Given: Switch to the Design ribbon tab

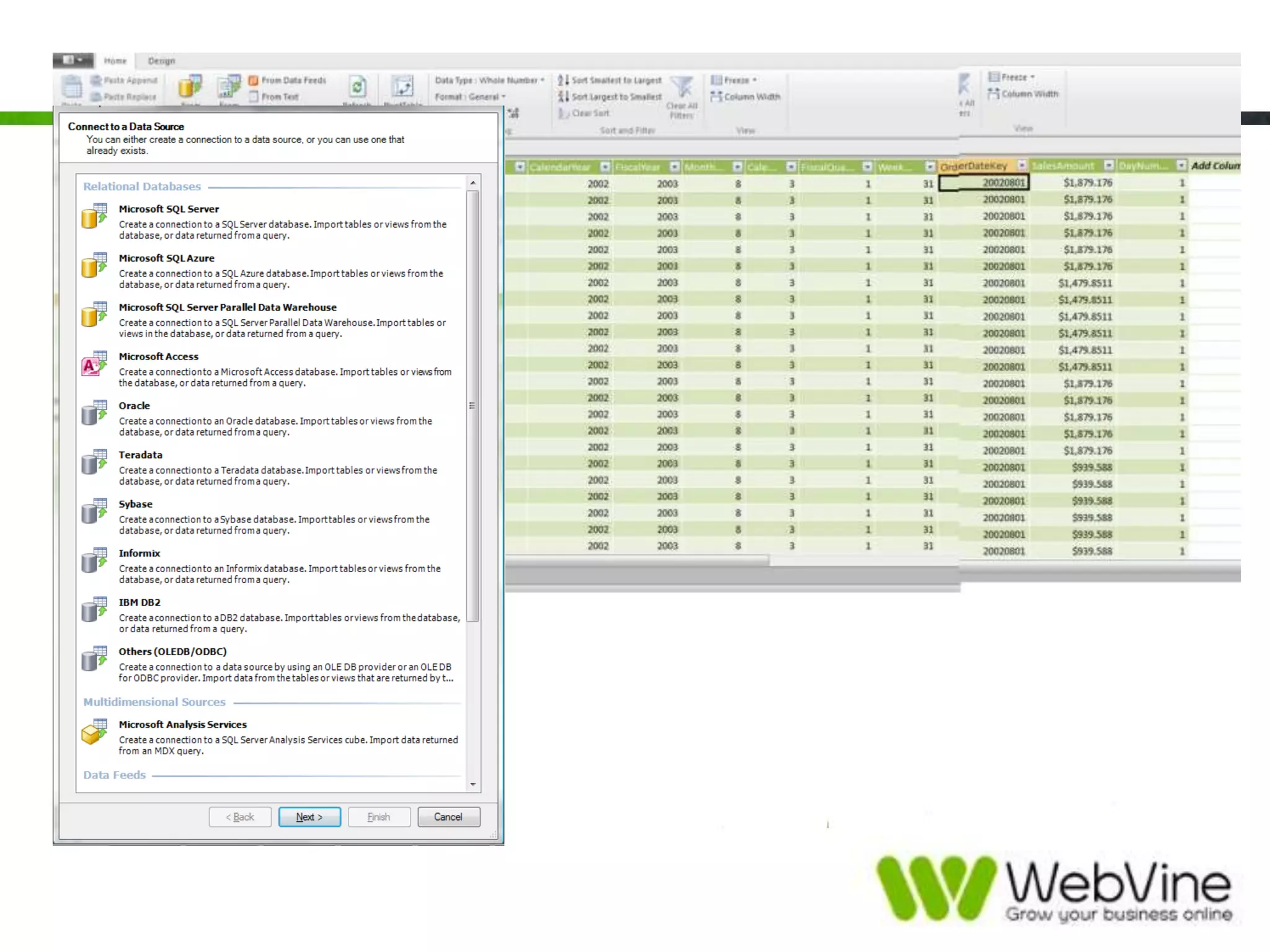Looking at the screenshot, I should (x=161, y=61).
